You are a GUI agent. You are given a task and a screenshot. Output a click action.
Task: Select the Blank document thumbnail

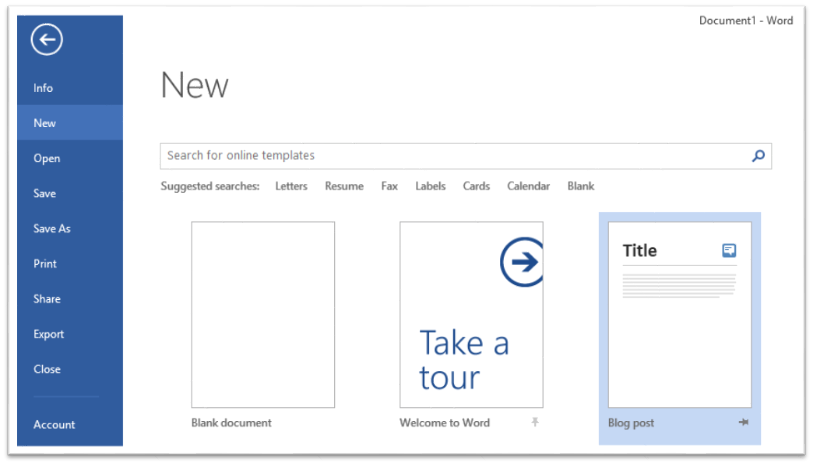[x=263, y=315]
